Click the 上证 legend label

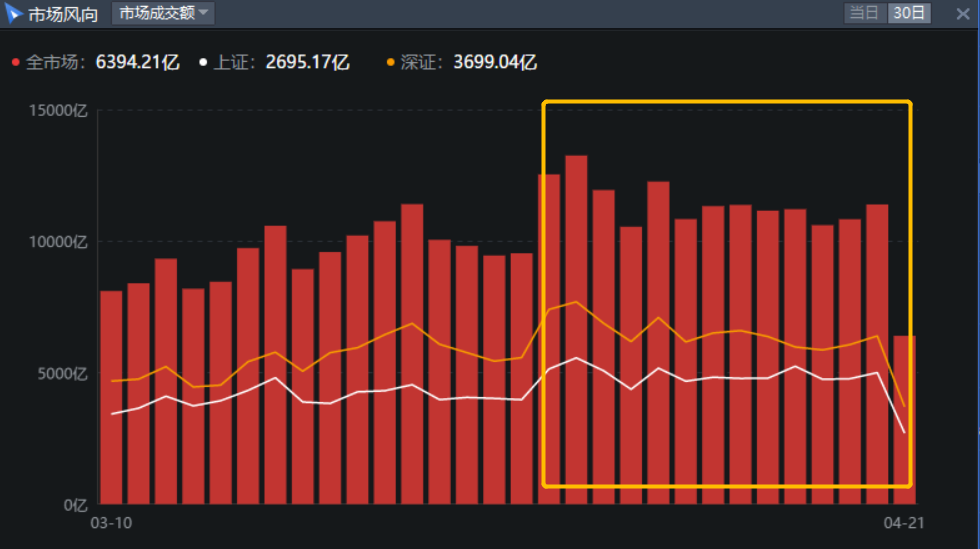pyautogui.click(x=236, y=63)
